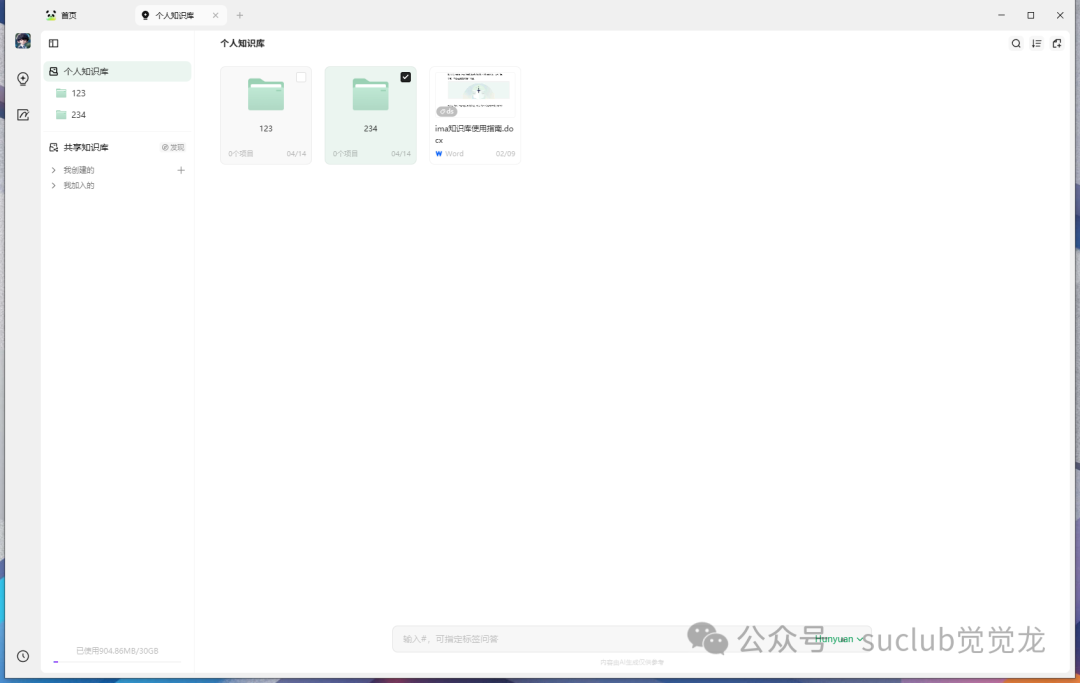Click the storage usage progress bar
This screenshot has height=683, width=1080.
coord(117,662)
